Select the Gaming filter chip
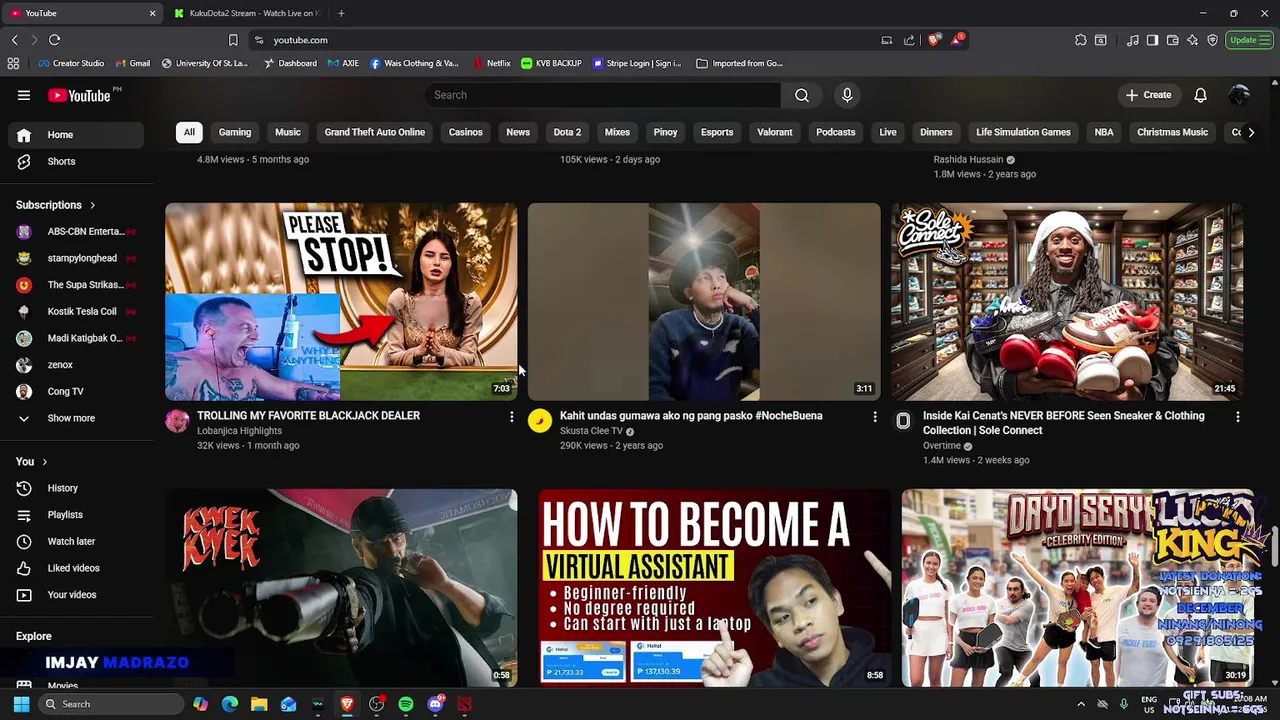 coord(235,132)
